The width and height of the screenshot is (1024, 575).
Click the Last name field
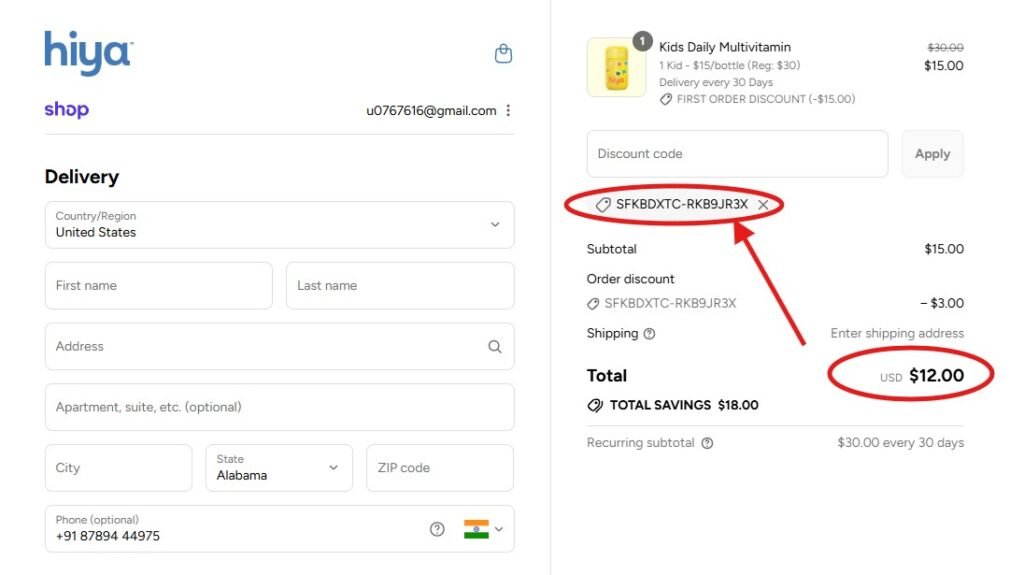tap(400, 286)
